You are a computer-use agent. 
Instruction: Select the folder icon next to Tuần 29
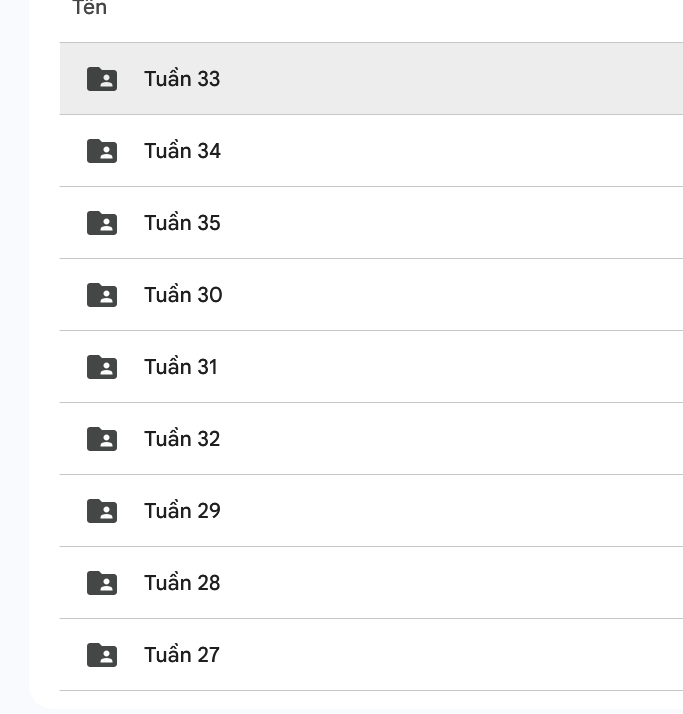coord(102,511)
